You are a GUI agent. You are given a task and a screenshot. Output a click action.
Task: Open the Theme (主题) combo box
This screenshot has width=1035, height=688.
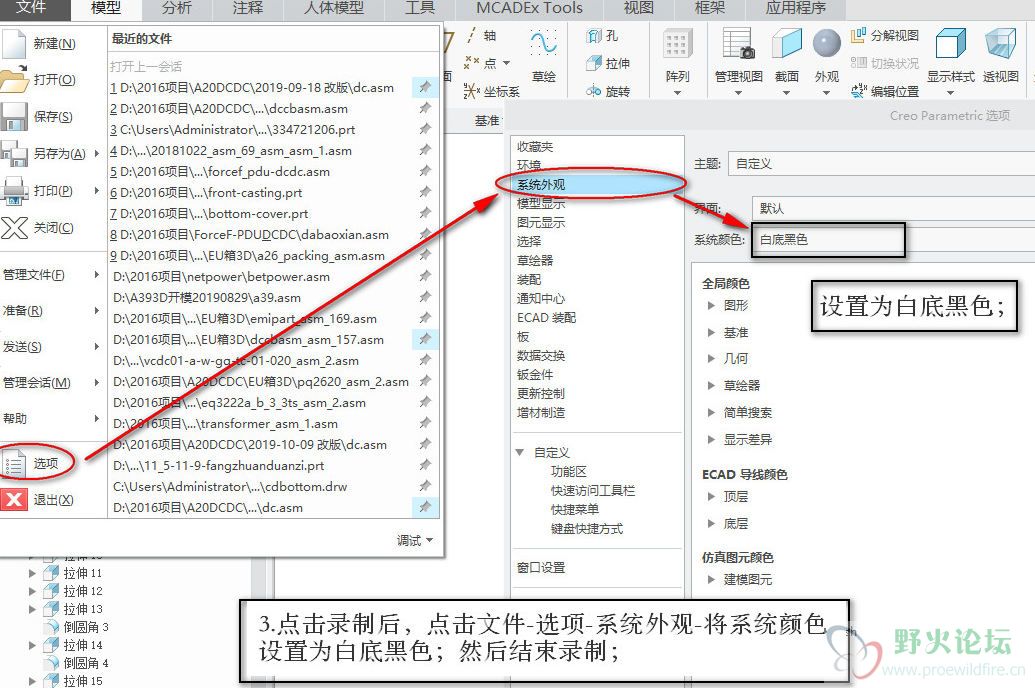(x=881, y=164)
